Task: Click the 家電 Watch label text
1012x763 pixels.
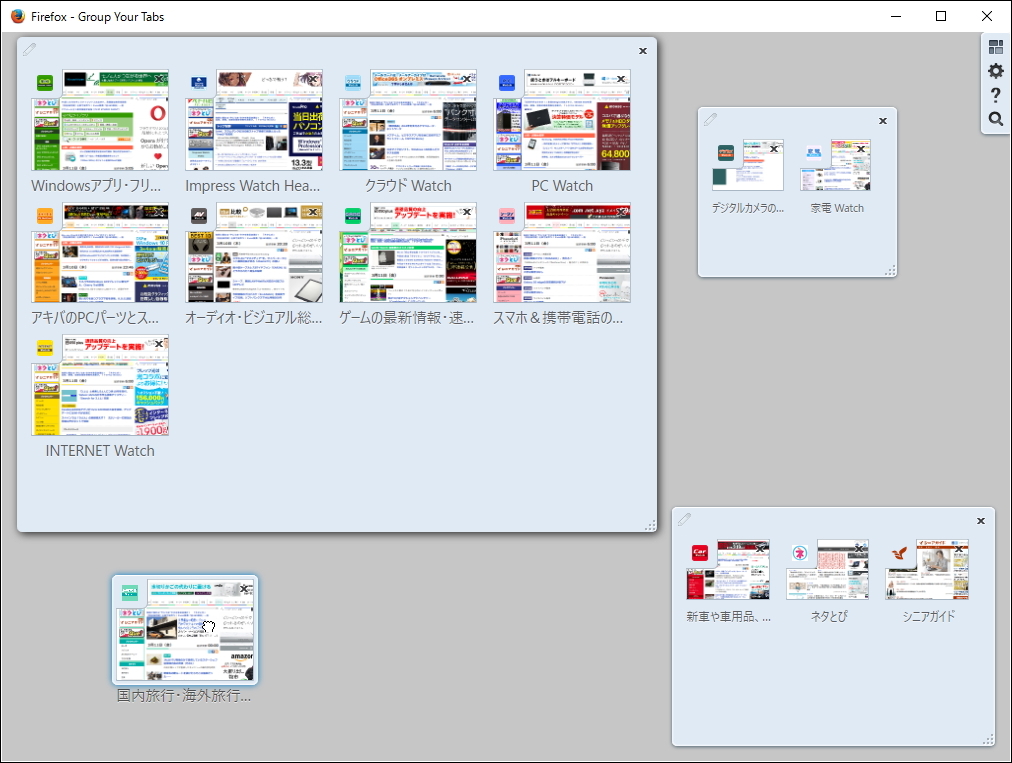Action: tap(837, 208)
